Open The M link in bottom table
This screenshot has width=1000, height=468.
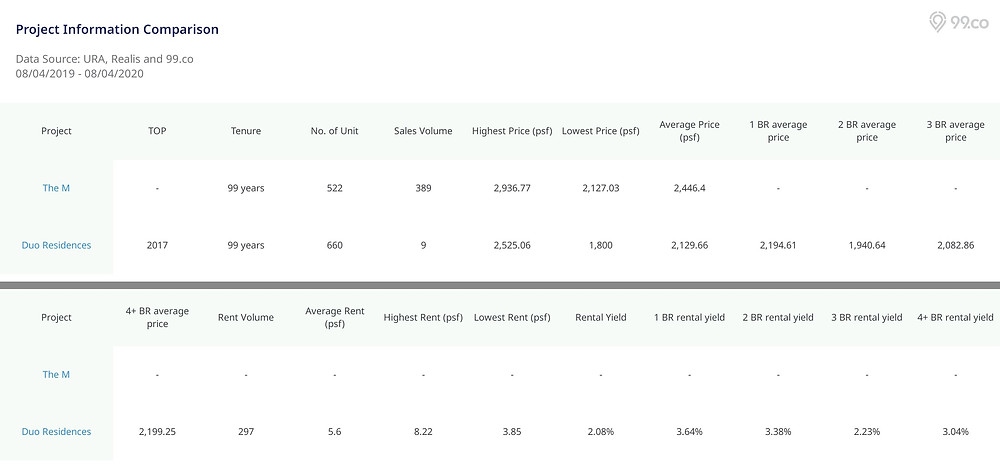(56, 375)
